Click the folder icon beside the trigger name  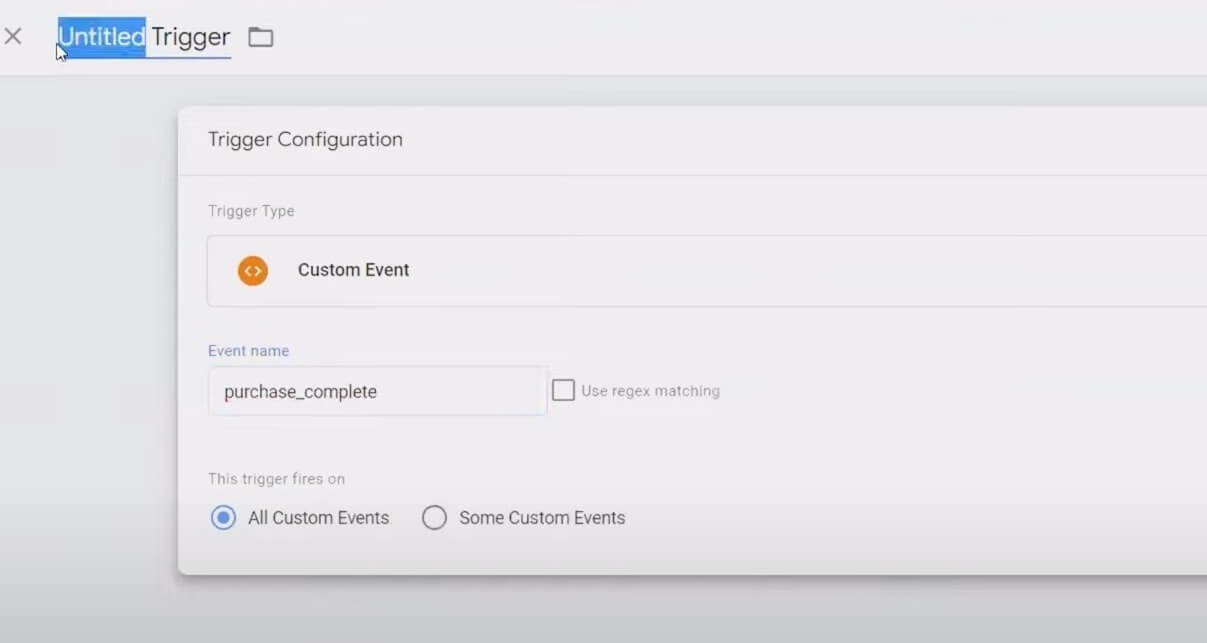pyautogui.click(x=261, y=37)
